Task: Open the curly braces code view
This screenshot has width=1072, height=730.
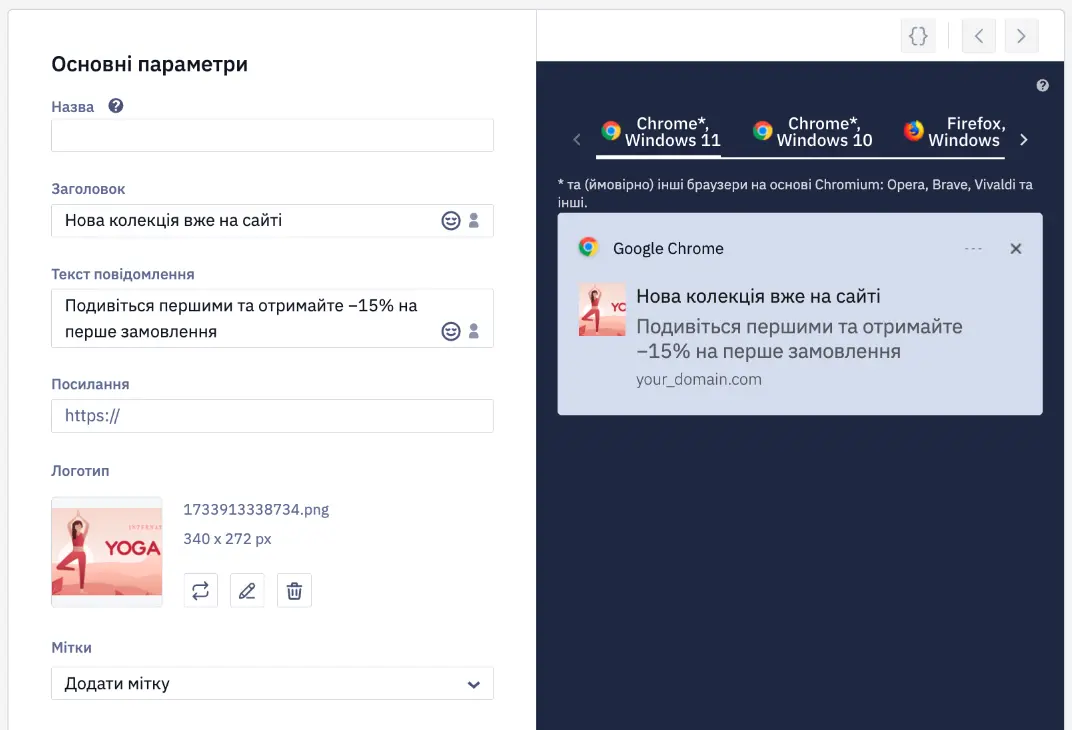Action: (918, 36)
